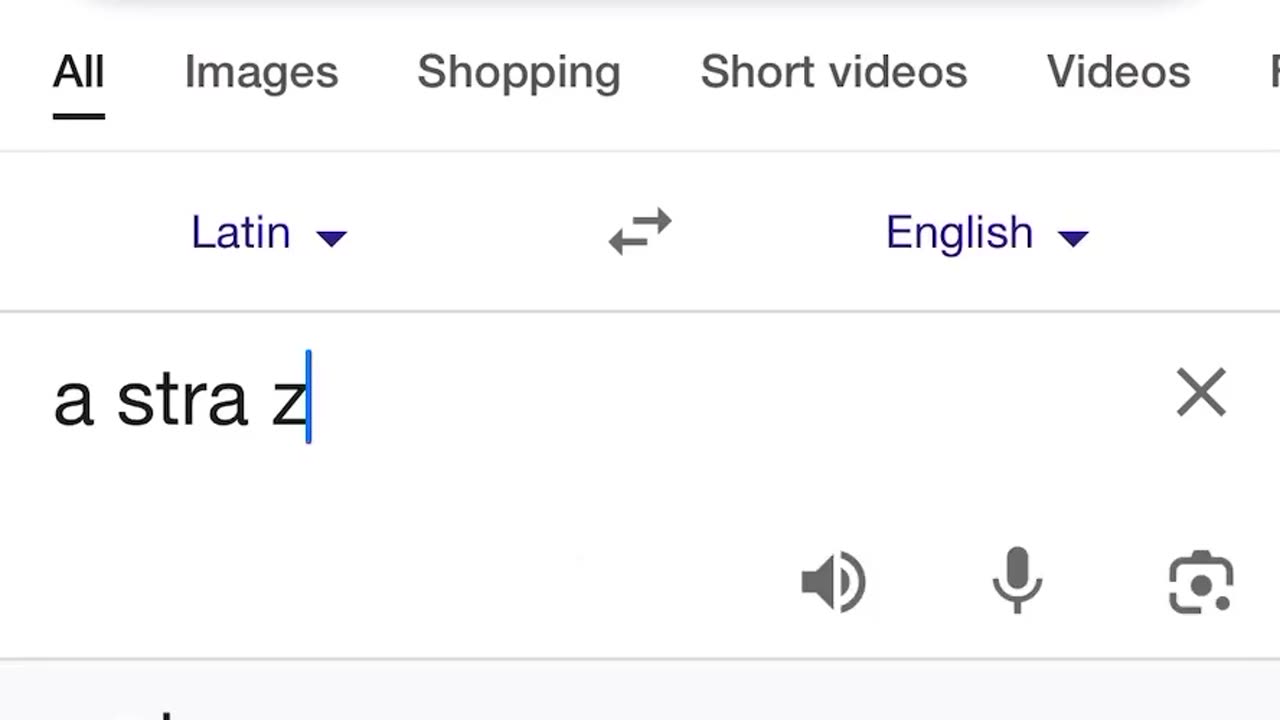Open camera image translation

click(x=1200, y=581)
